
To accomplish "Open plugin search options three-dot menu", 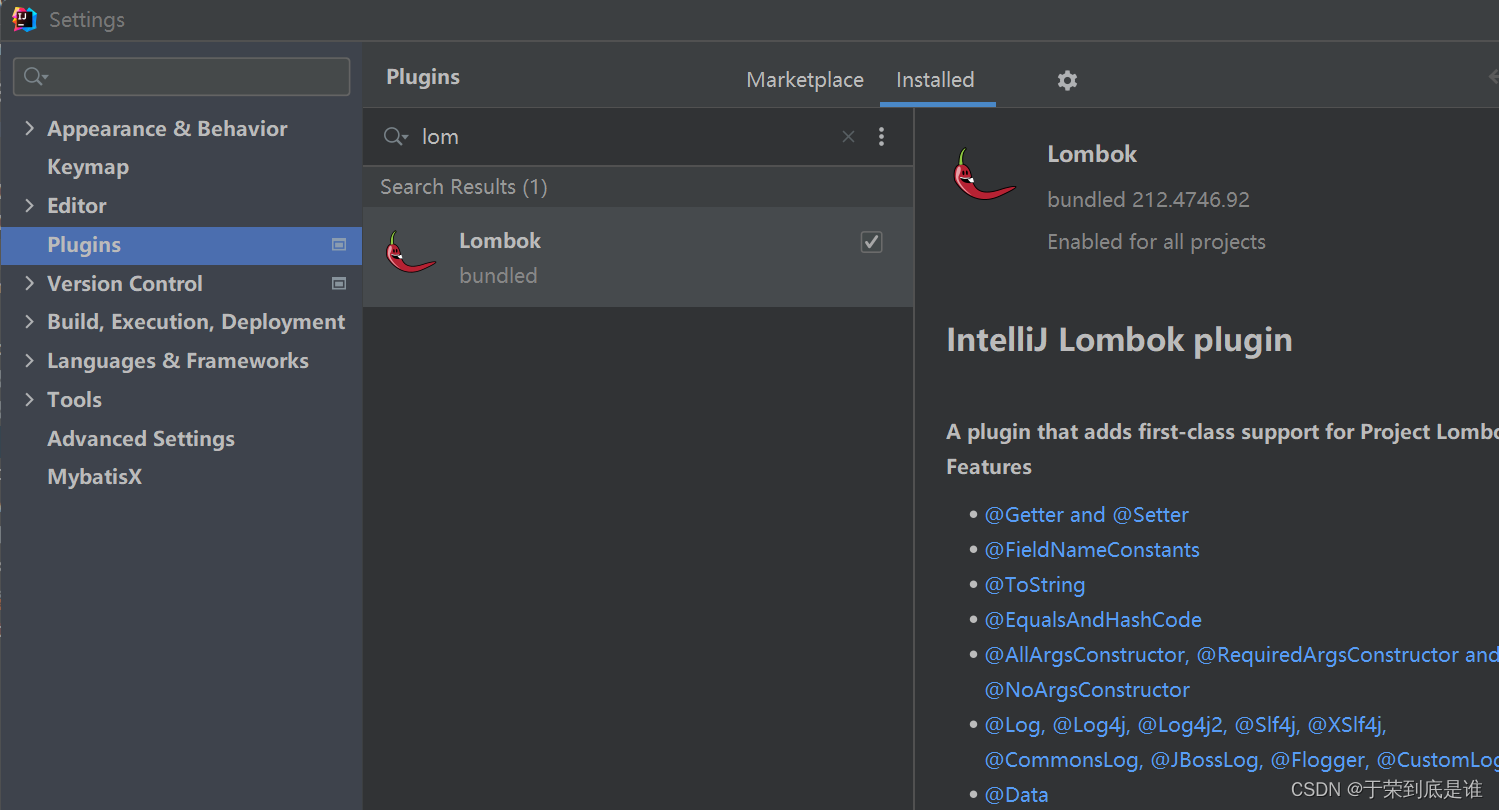I will (881, 137).
